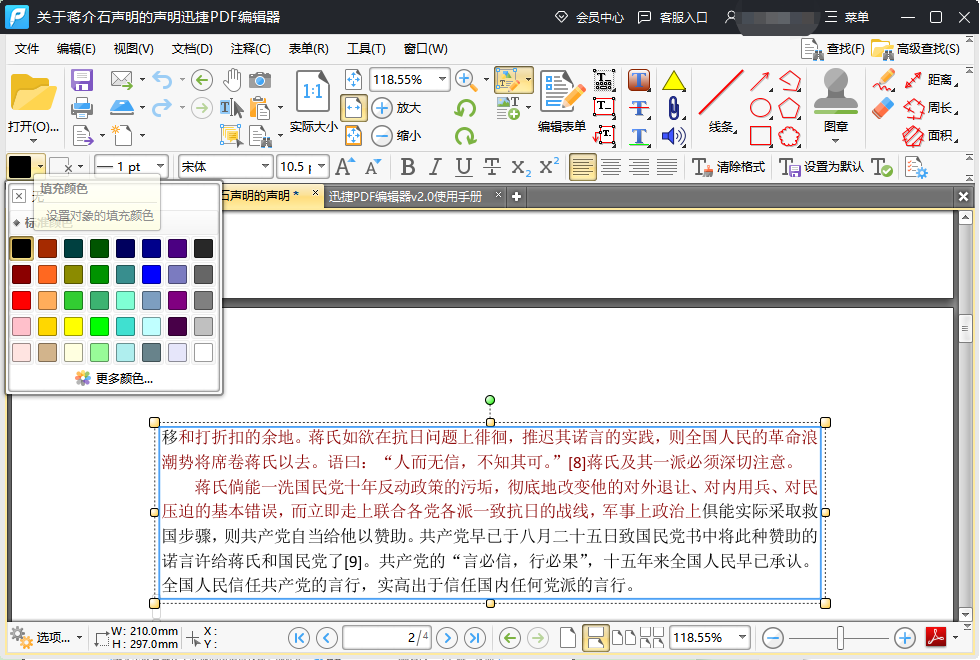
Task: Expand the 选项 options dropdown
Action: pyautogui.click(x=79, y=638)
